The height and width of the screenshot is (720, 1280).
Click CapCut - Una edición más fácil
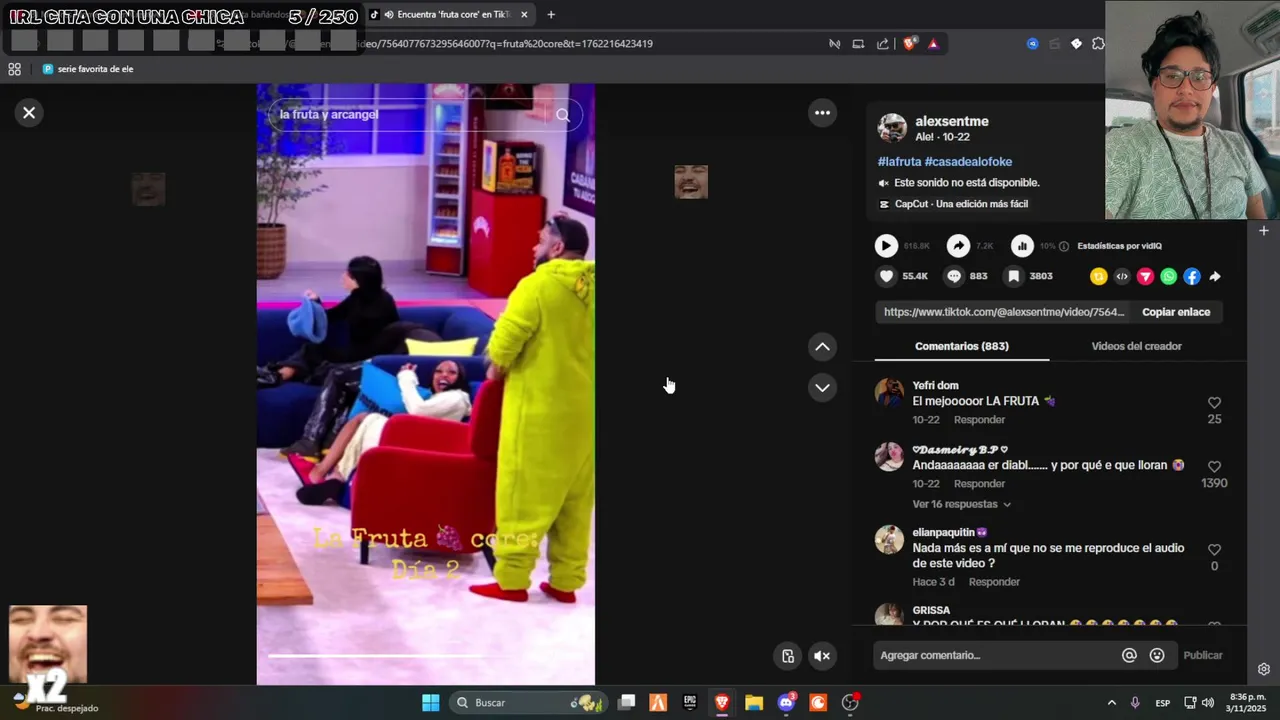[961, 204]
